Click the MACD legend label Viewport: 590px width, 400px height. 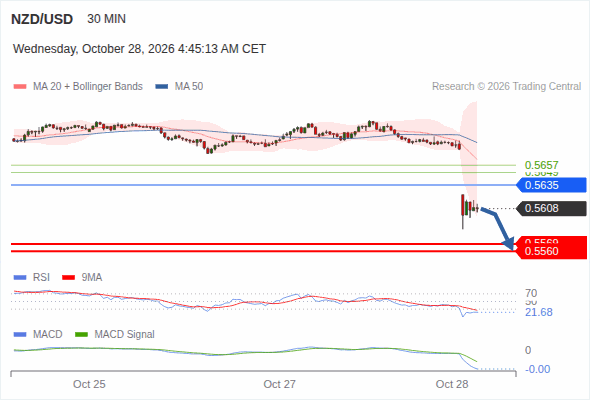[48, 334]
